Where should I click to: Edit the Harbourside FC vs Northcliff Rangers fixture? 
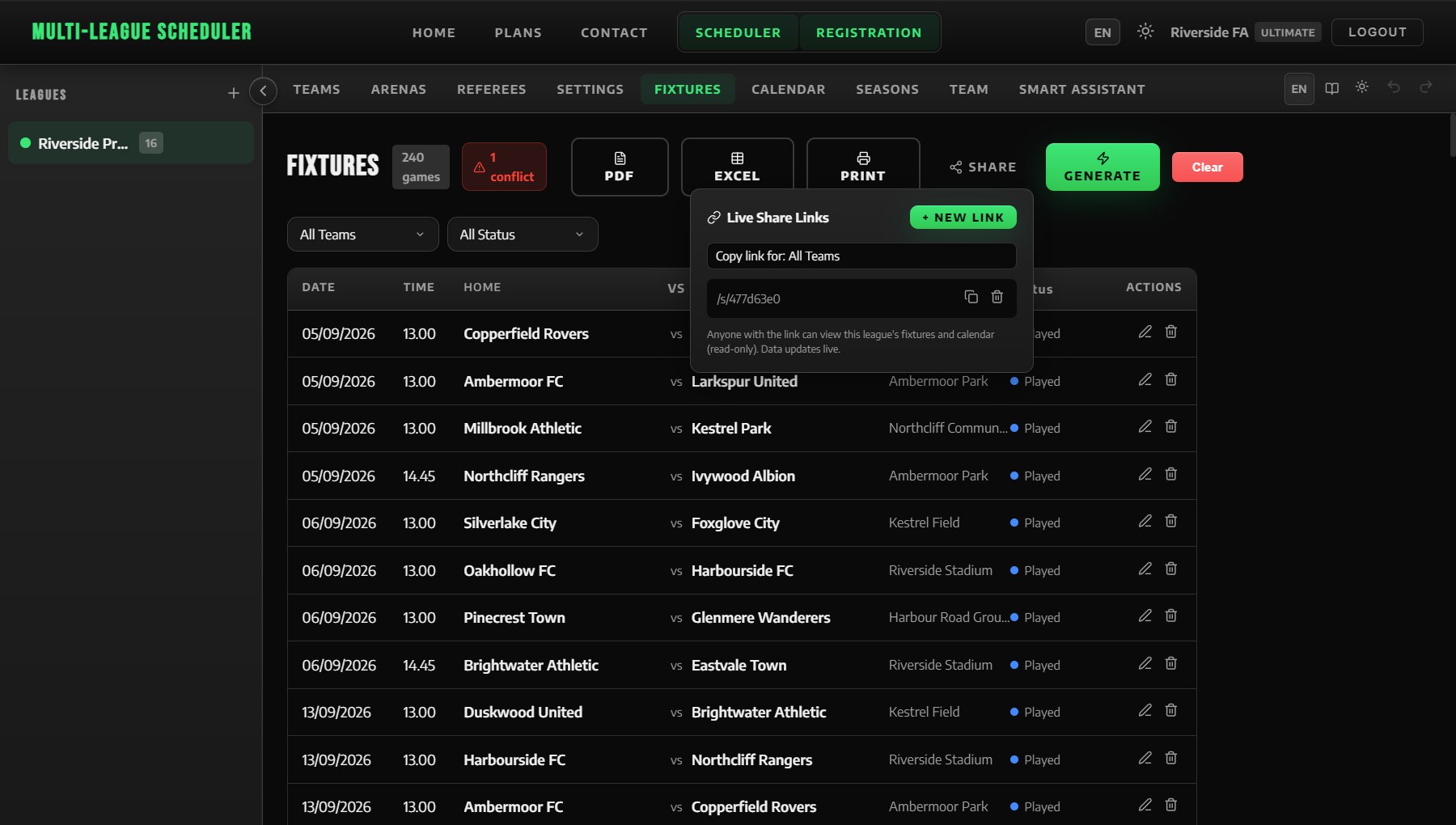coord(1145,759)
